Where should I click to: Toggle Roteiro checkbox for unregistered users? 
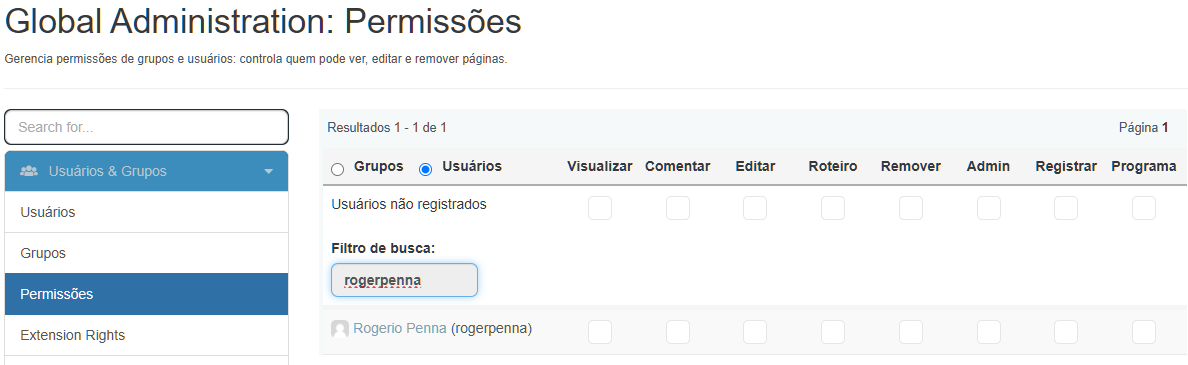point(833,208)
